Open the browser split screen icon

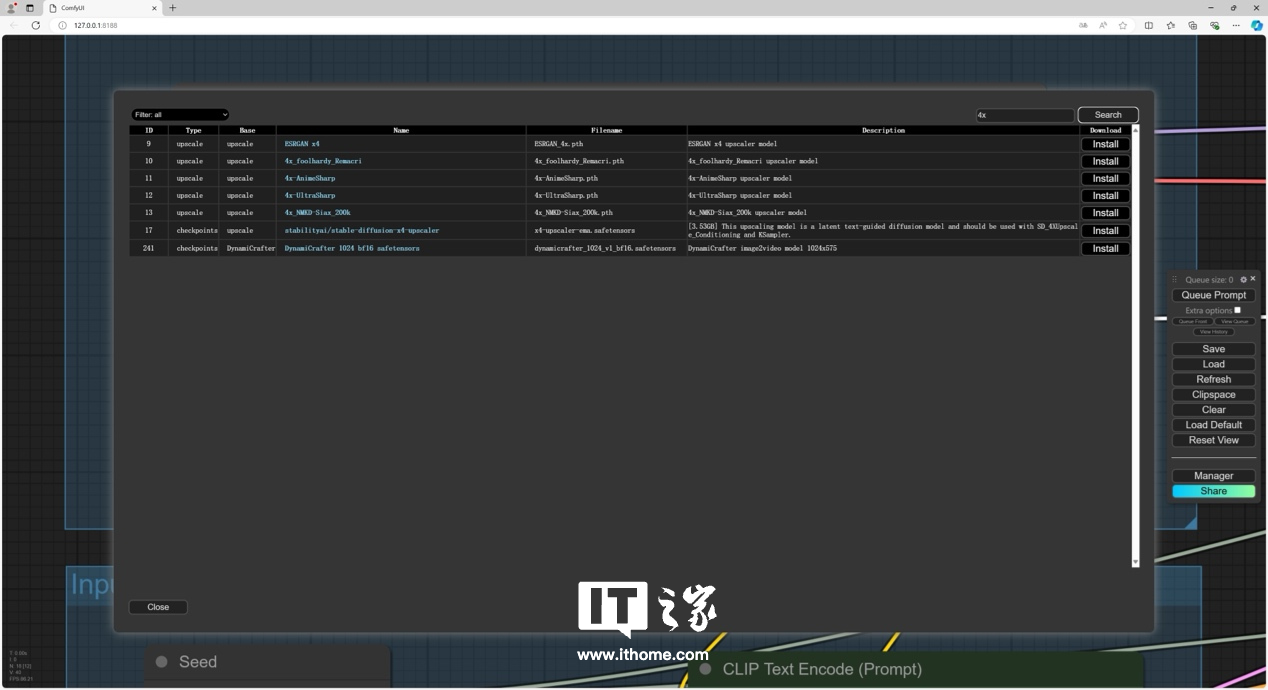1149,25
